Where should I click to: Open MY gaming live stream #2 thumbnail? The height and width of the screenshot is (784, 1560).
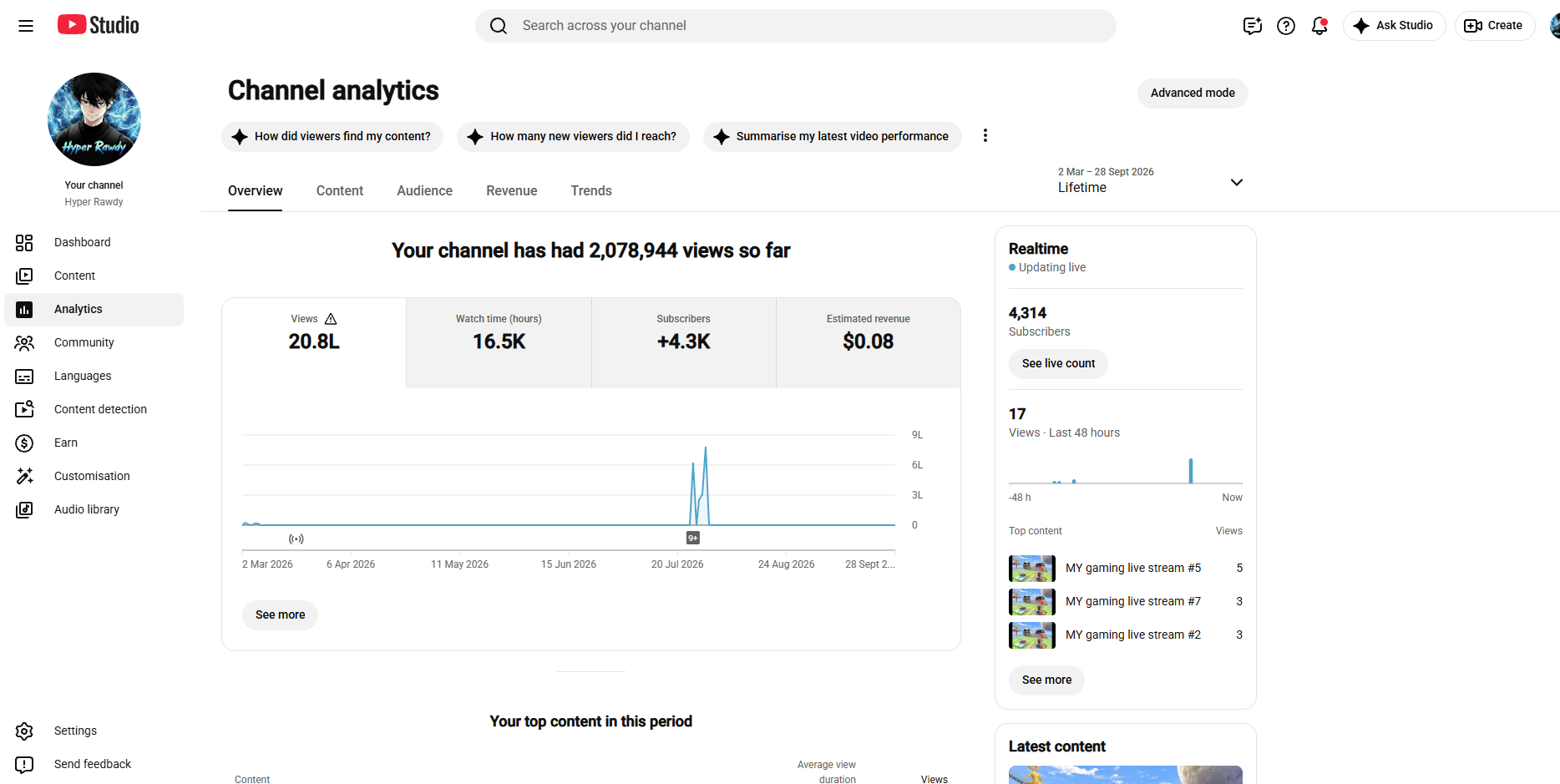(x=1032, y=635)
